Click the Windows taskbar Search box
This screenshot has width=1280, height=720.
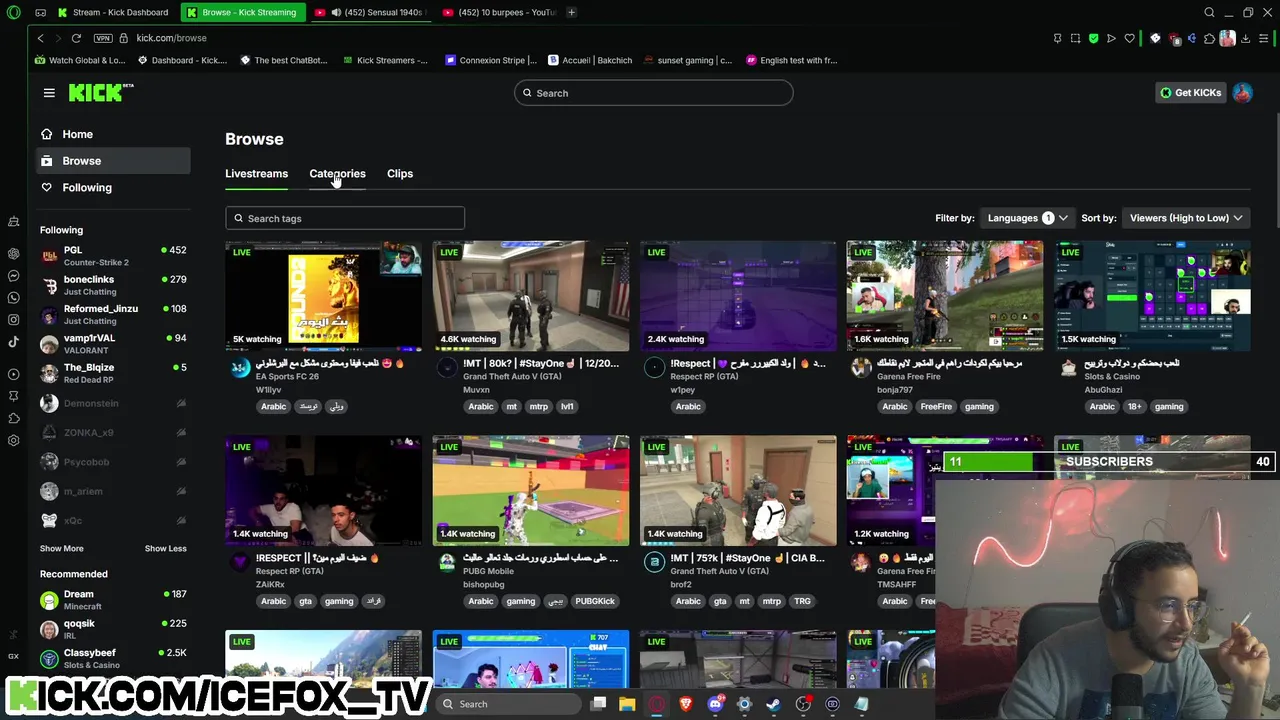tap(506, 704)
